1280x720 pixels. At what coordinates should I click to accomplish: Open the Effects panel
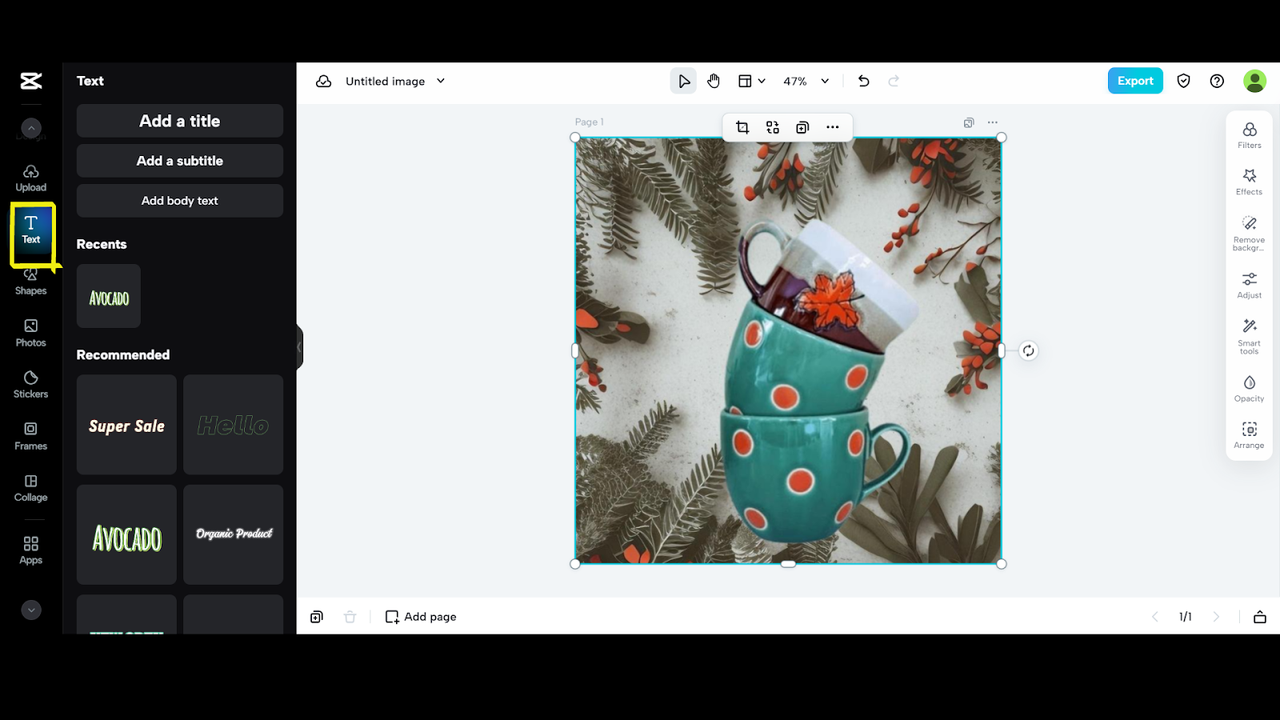point(1249,182)
